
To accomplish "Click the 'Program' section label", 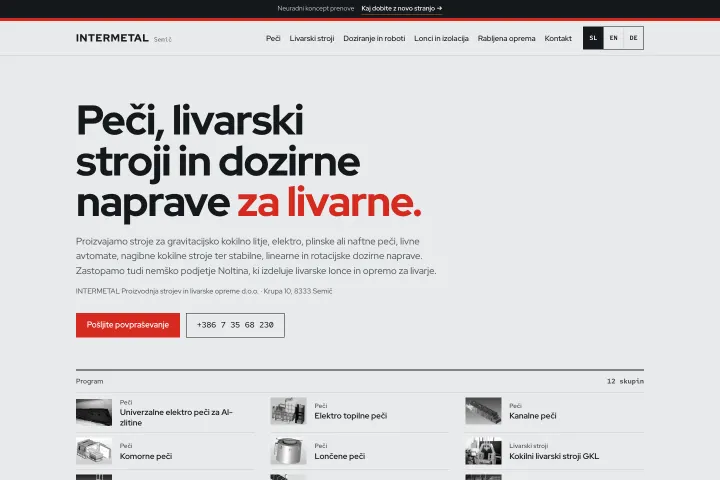I will pyautogui.click(x=90, y=381).
